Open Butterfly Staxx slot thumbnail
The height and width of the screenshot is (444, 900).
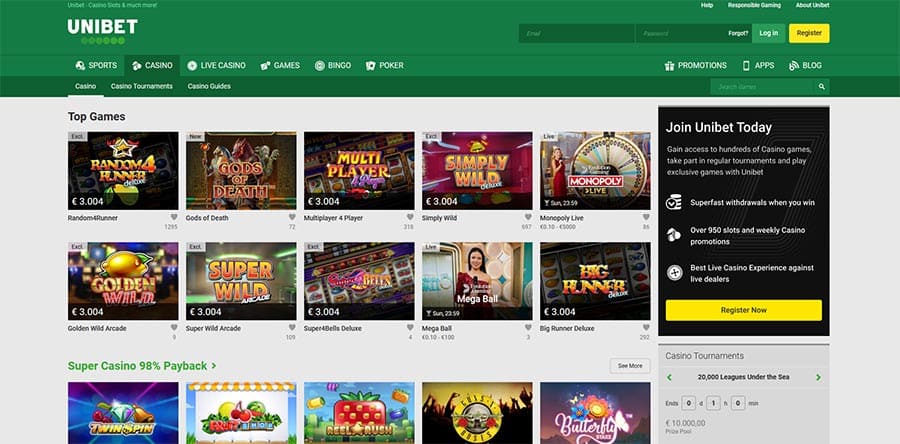point(595,413)
